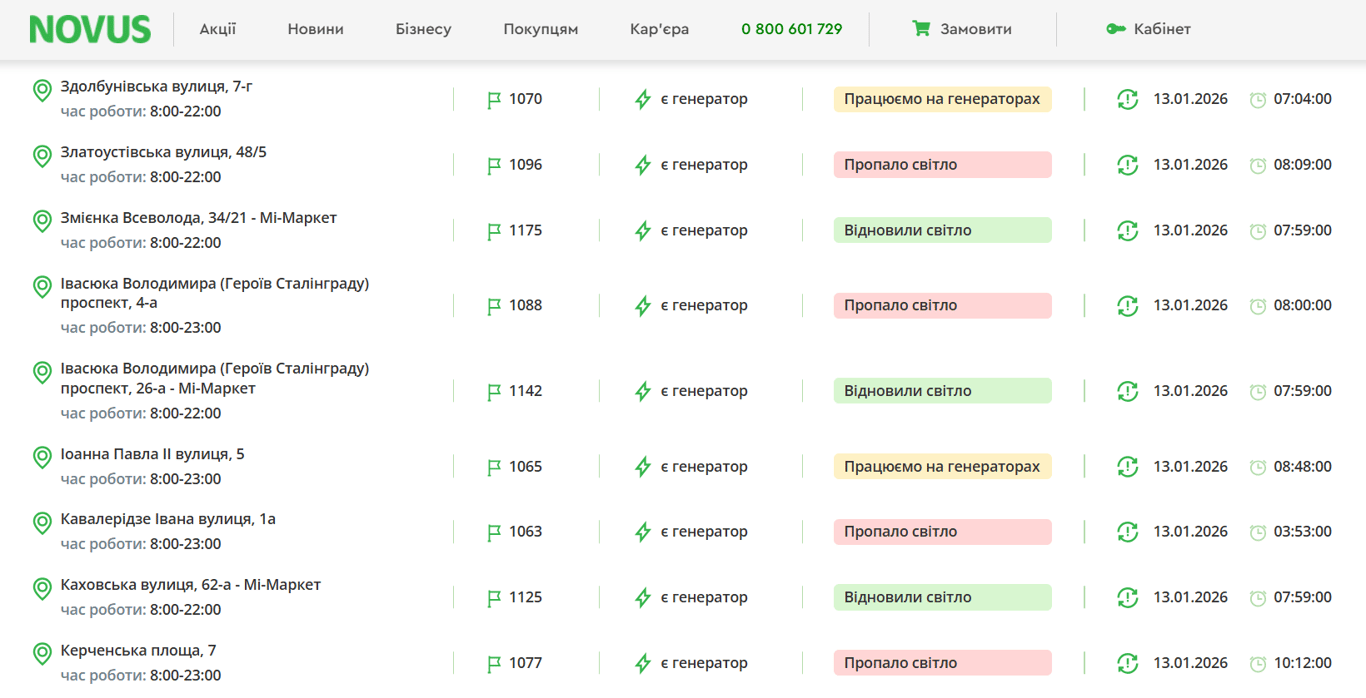The height and width of the screenshot is (698, 1366).
Task: Click the Замовити order link
Action: 975,29
